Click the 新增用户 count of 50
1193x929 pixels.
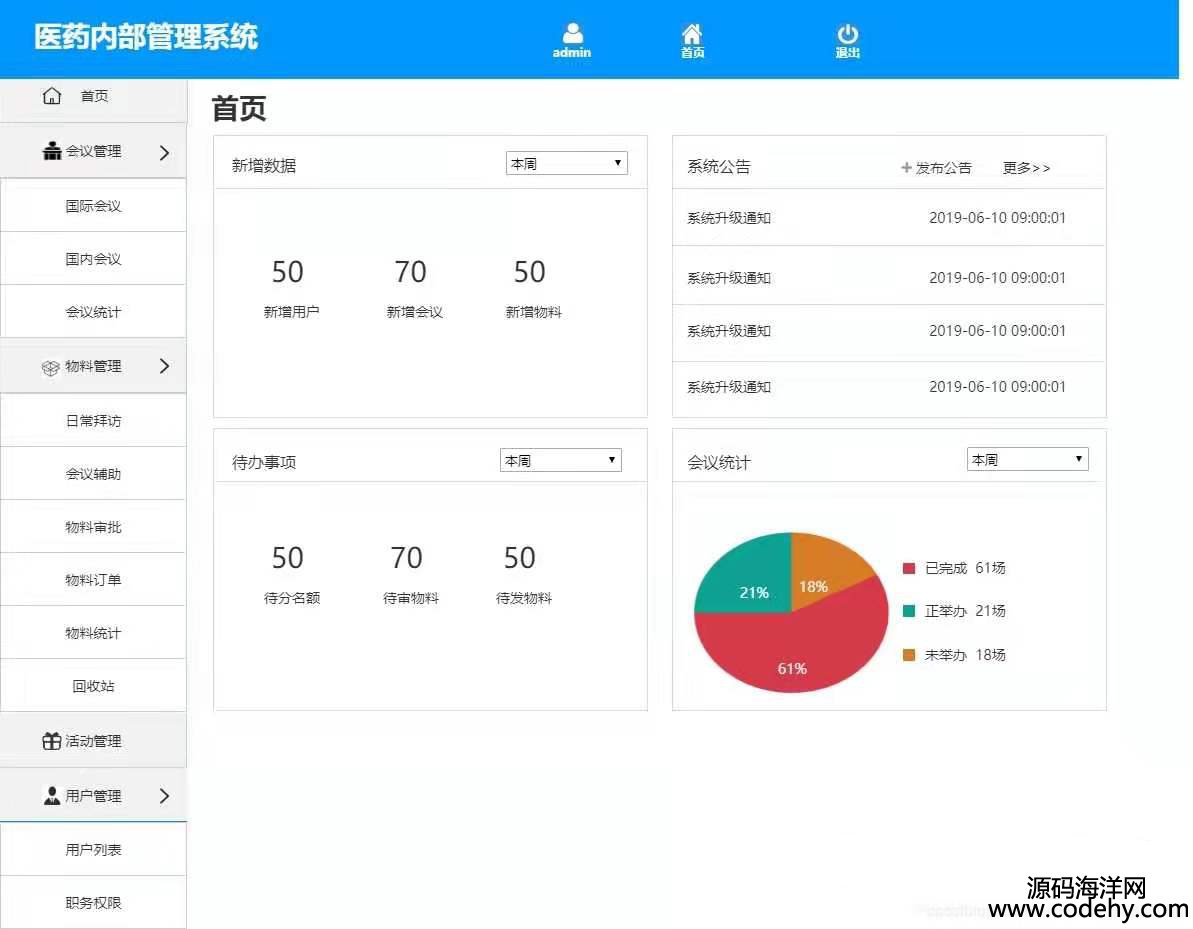[x=288, y=272]
